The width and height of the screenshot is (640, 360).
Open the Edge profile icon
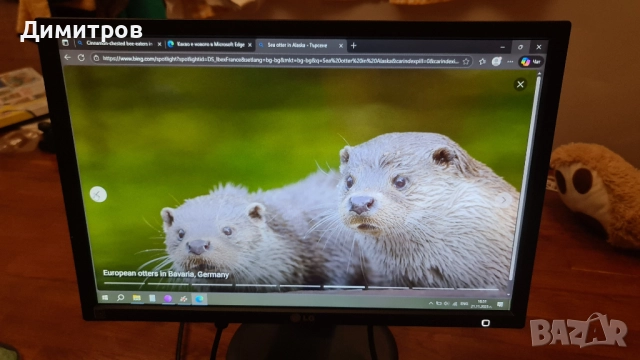tap(496, 61)
